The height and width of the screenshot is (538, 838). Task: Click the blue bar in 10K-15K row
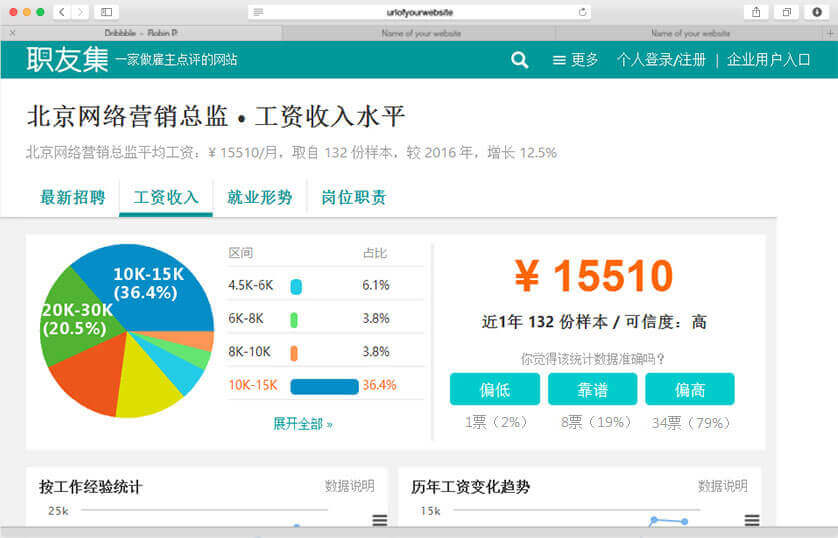click(x=324, y=386)
